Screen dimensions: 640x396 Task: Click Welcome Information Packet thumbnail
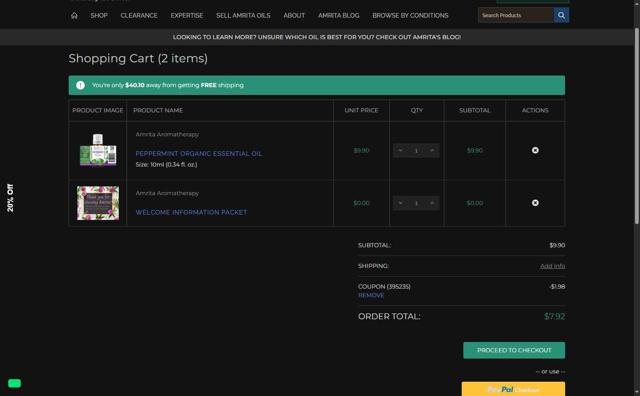pos(98,203)
